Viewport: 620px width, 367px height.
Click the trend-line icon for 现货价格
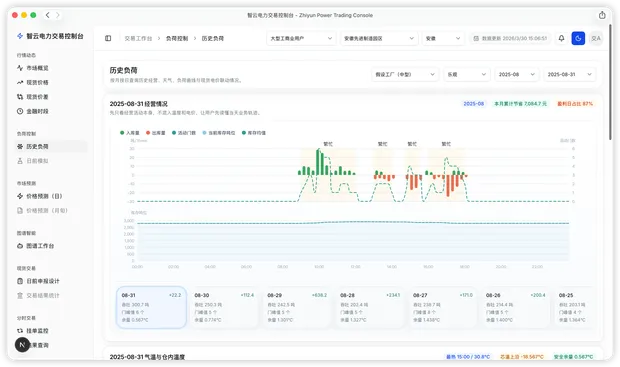pyautogui.click(x=20, y=82)
